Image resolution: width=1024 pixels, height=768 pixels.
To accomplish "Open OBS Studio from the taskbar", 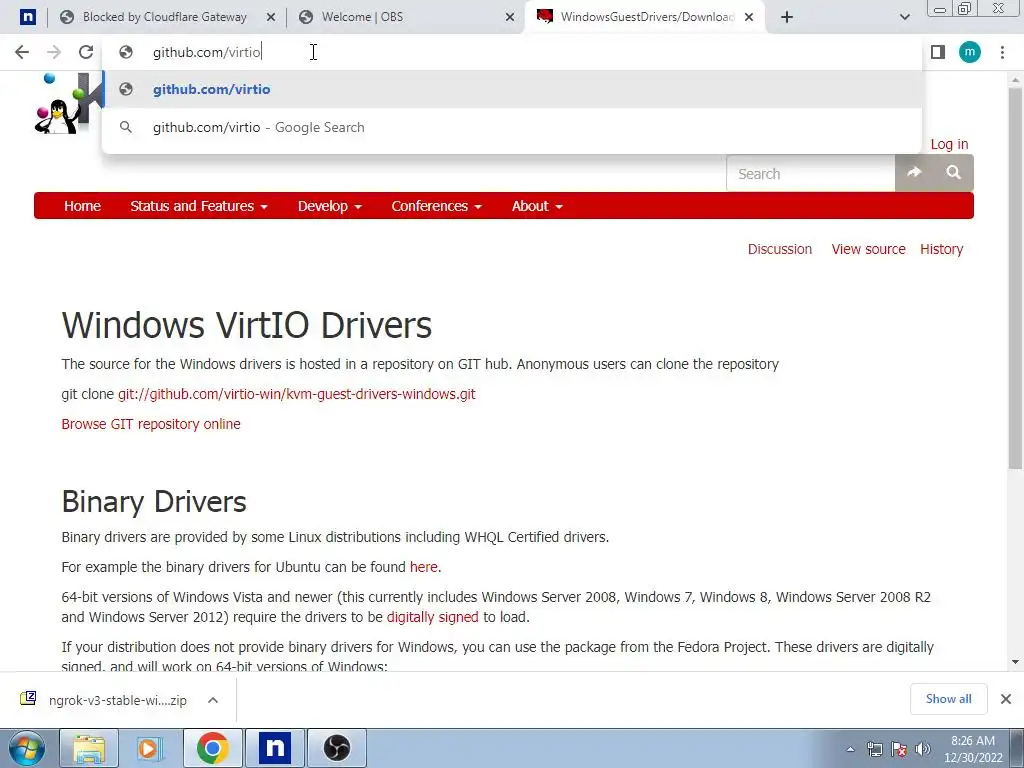I will click(337, 748).
